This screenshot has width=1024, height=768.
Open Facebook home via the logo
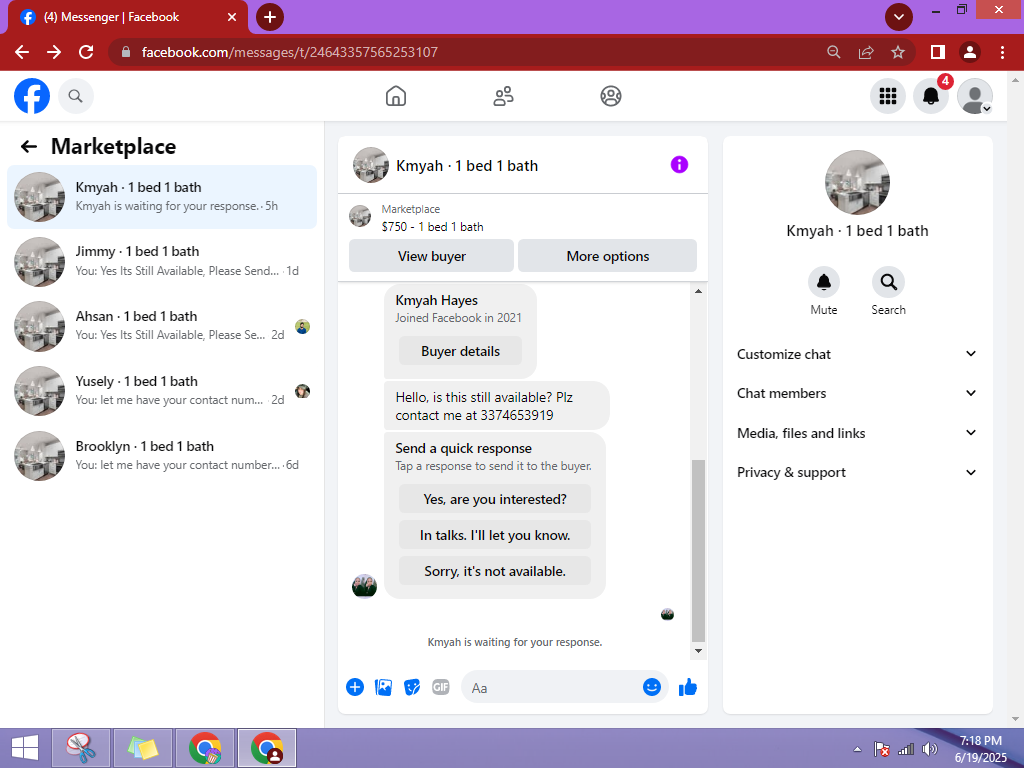pyautogui.click(x=32, y=96)
